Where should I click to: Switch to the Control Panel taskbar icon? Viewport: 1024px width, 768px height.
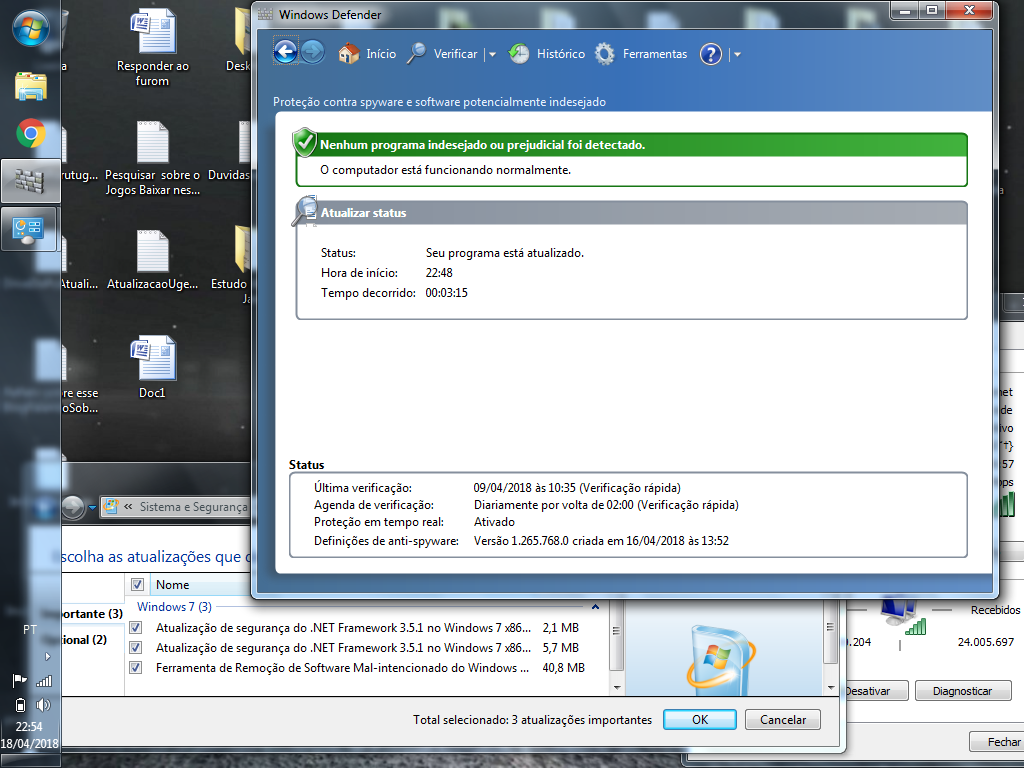point(29,229)
